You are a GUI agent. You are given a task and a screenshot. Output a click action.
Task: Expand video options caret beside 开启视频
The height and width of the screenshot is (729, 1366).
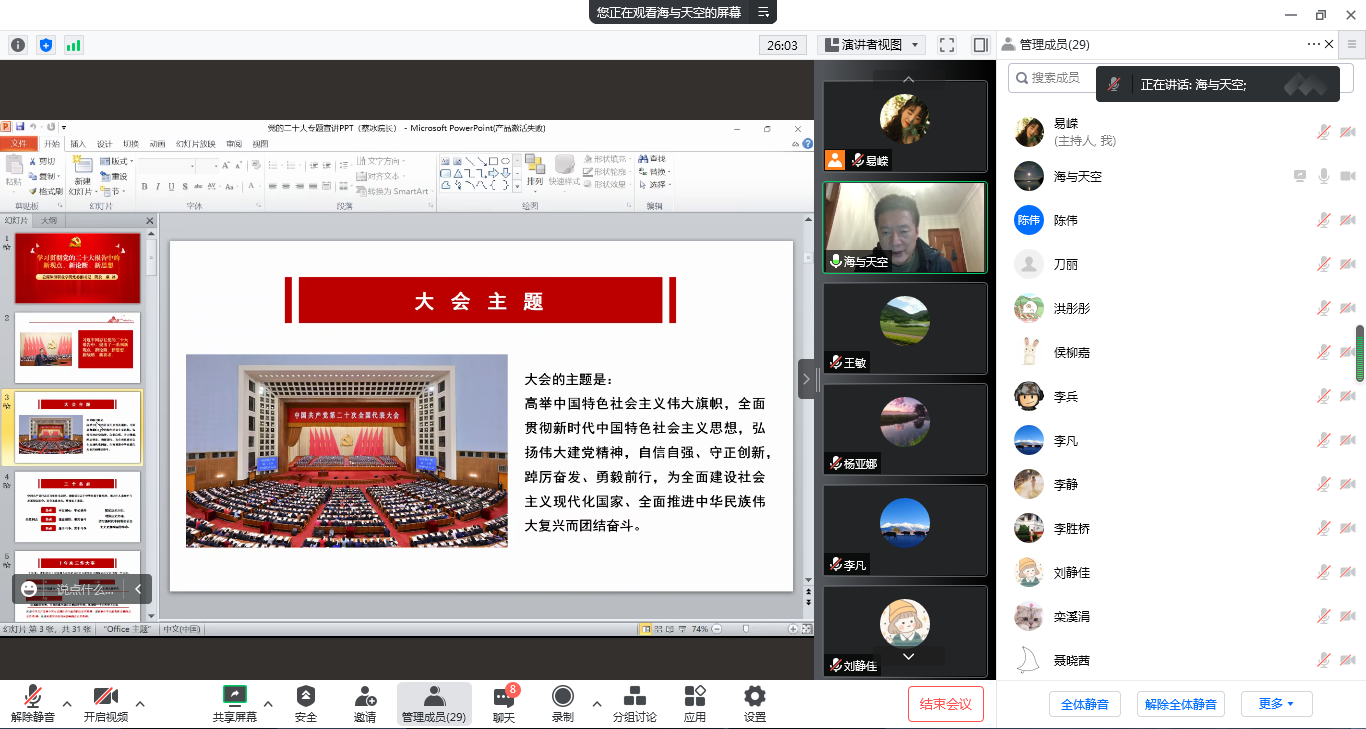point(140,703)
